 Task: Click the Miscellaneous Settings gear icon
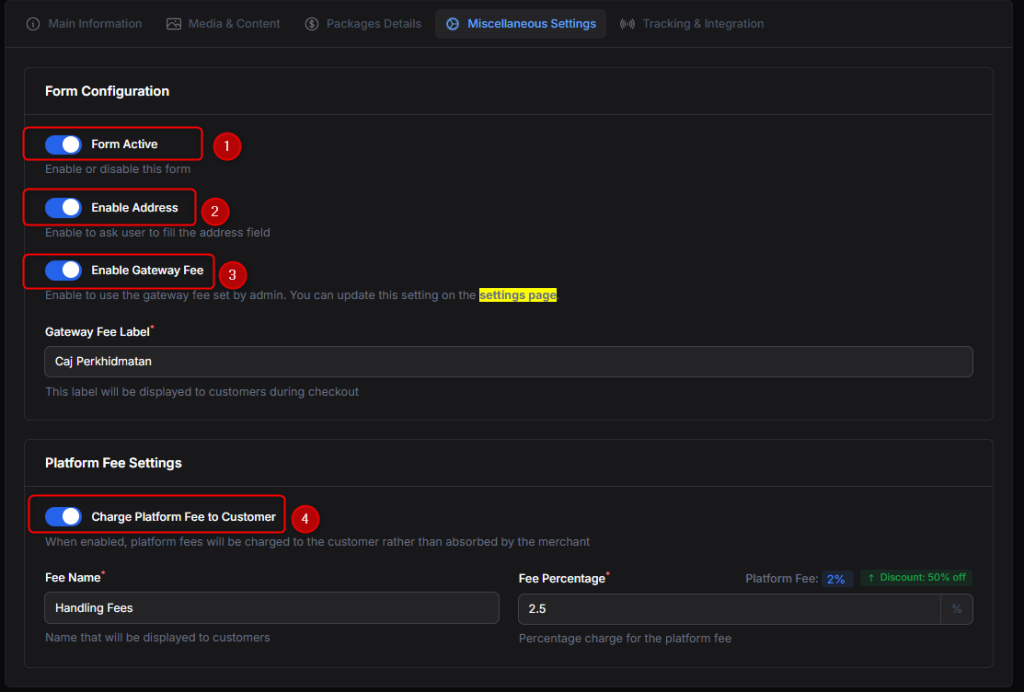click(453, 24)
